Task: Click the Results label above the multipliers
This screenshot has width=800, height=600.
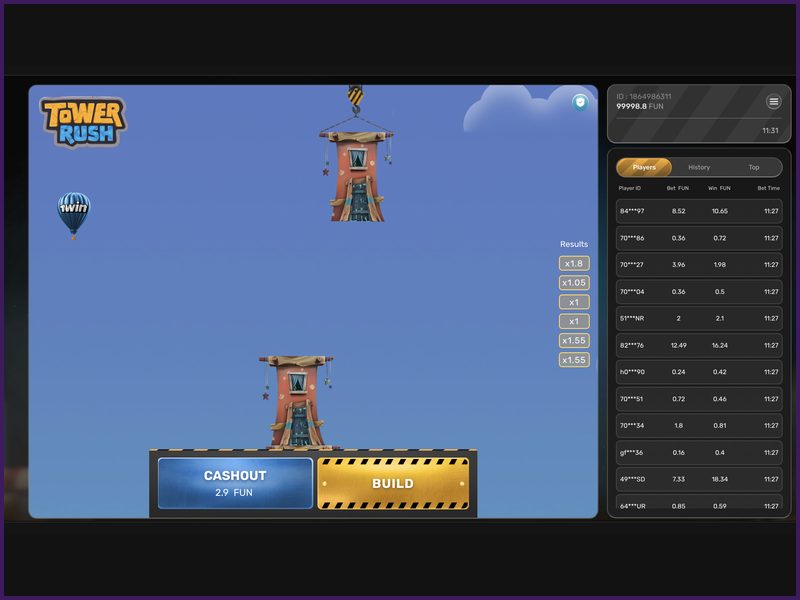Action: coord(573,242)
